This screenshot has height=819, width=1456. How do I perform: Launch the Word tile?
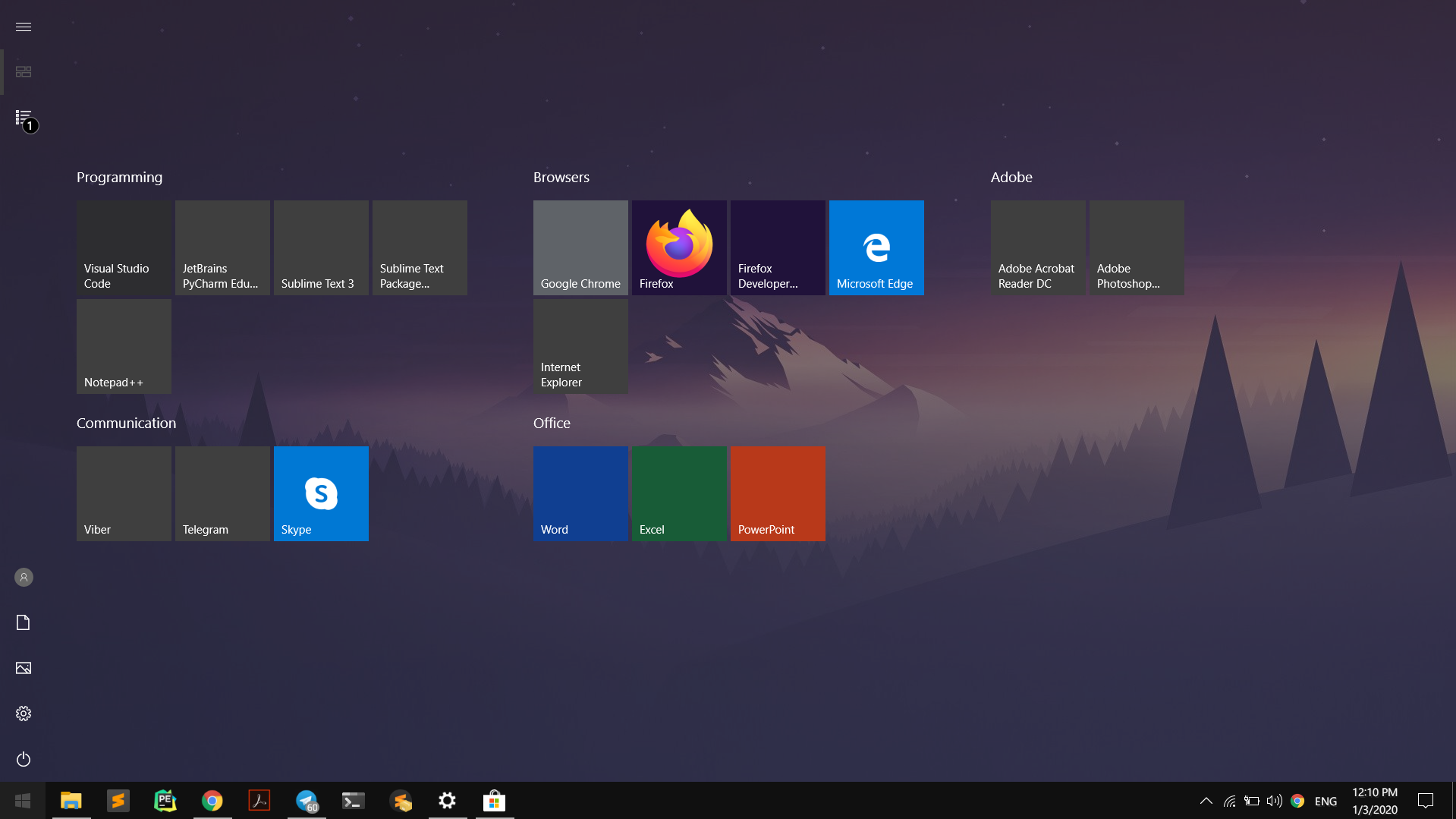coord(580,493)
